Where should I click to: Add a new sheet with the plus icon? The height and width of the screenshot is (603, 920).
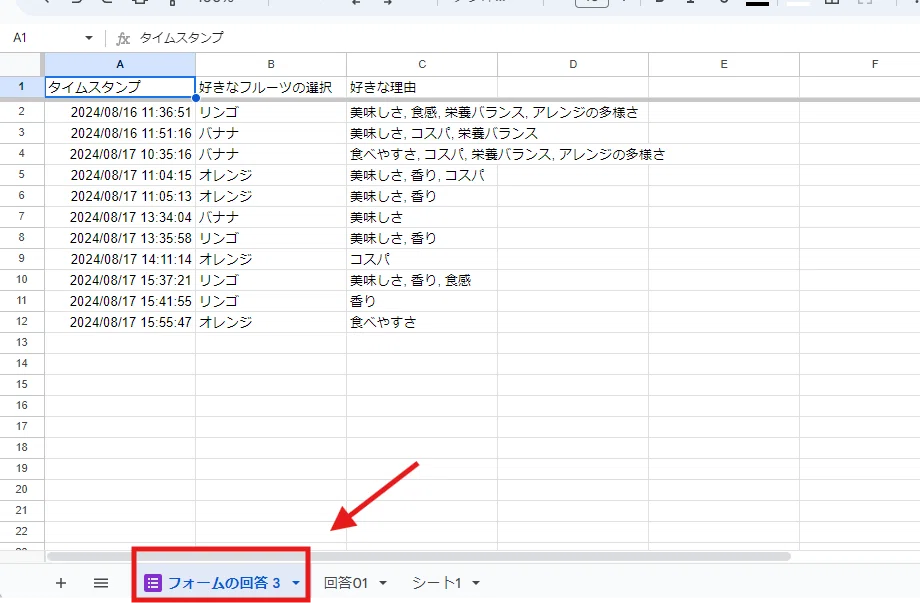[60, 583]
